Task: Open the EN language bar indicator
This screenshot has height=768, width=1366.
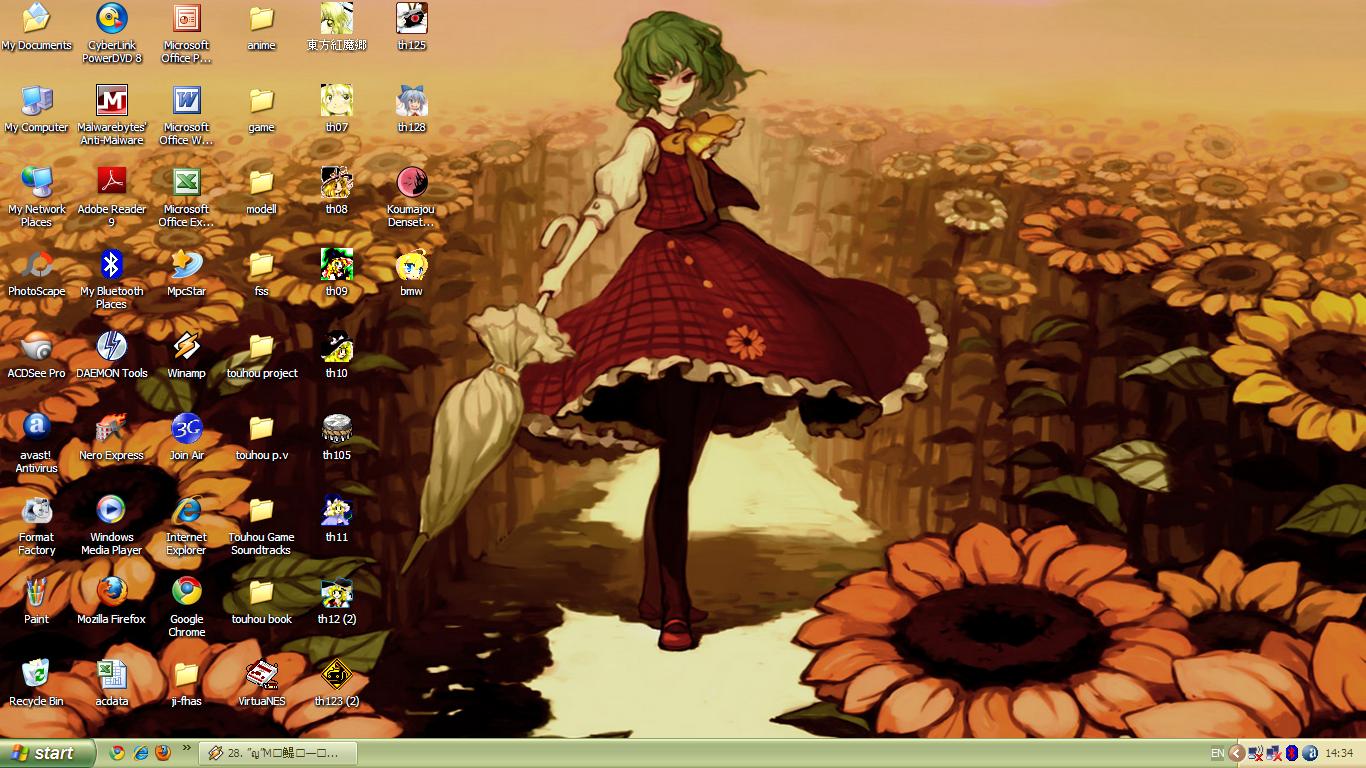Action: point(1217,754)
